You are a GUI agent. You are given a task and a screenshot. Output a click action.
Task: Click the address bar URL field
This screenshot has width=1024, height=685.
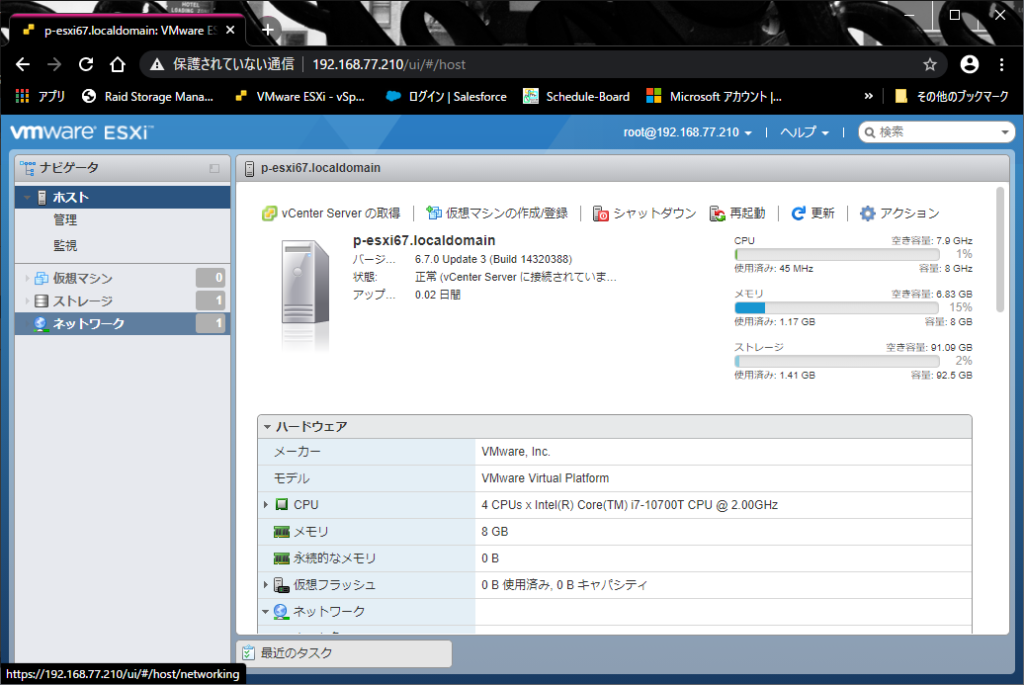542,64
